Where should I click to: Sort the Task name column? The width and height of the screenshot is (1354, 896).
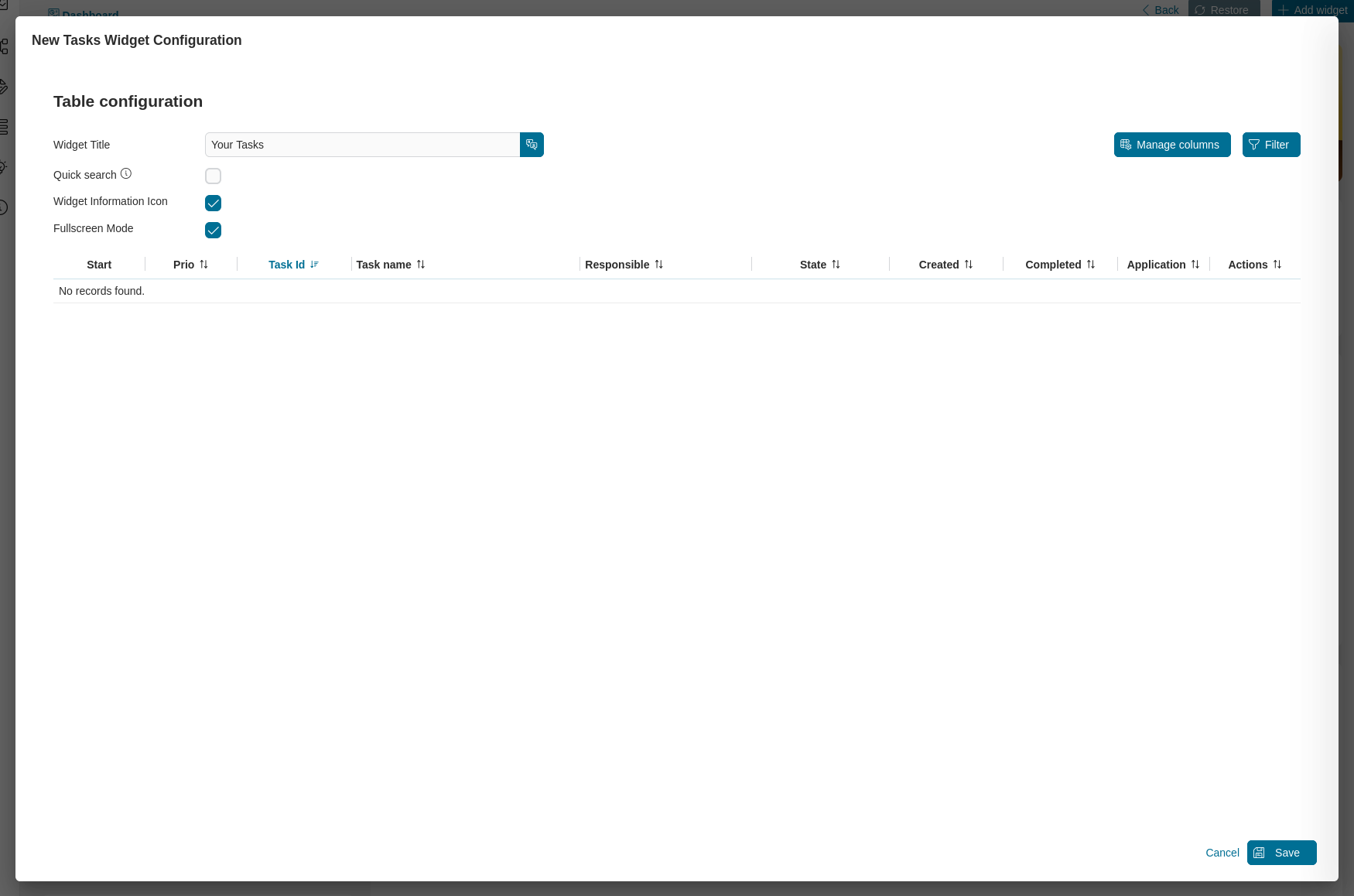coord(391,265)
